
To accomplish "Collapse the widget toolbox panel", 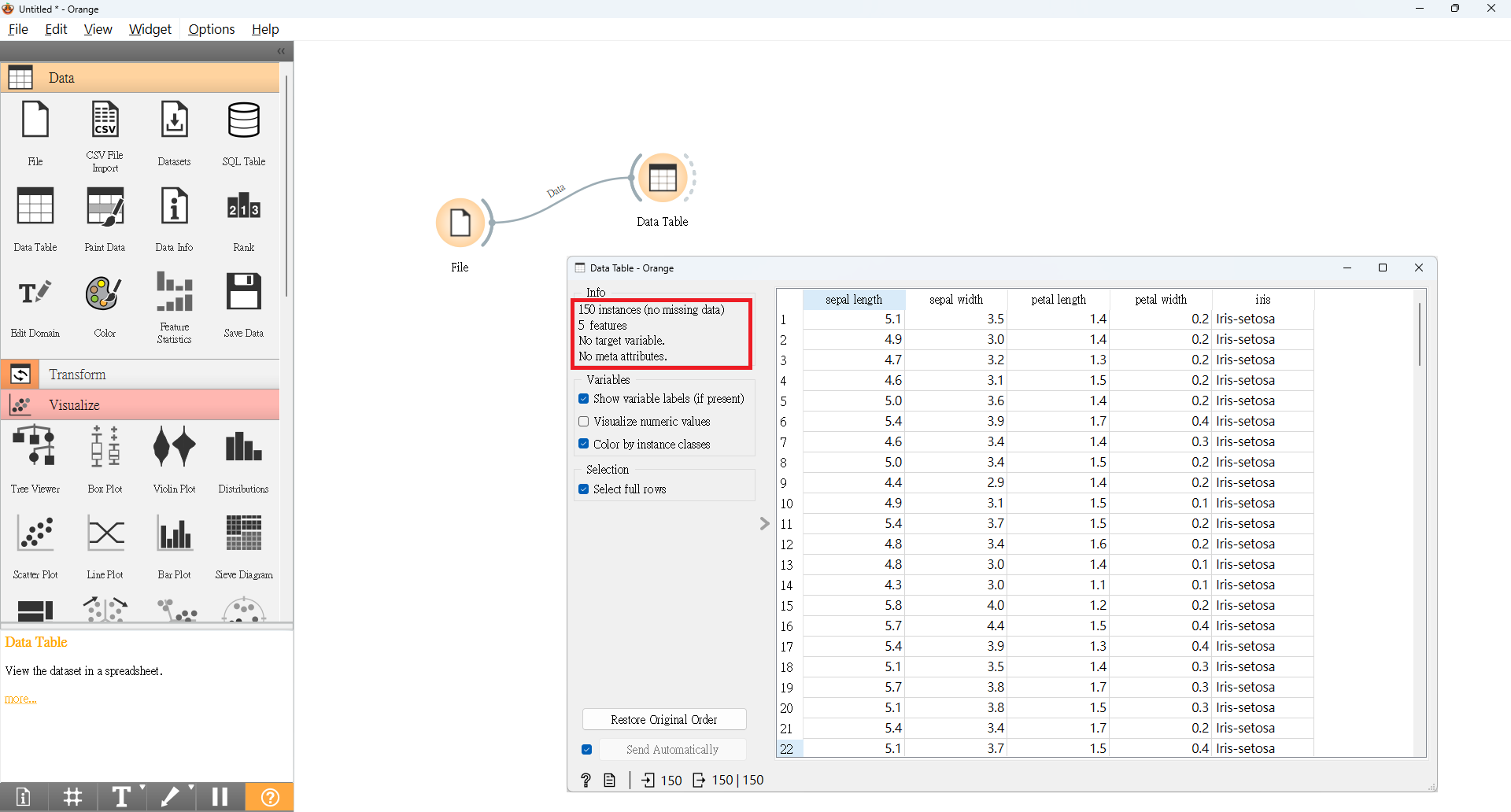I will (281, 51).
